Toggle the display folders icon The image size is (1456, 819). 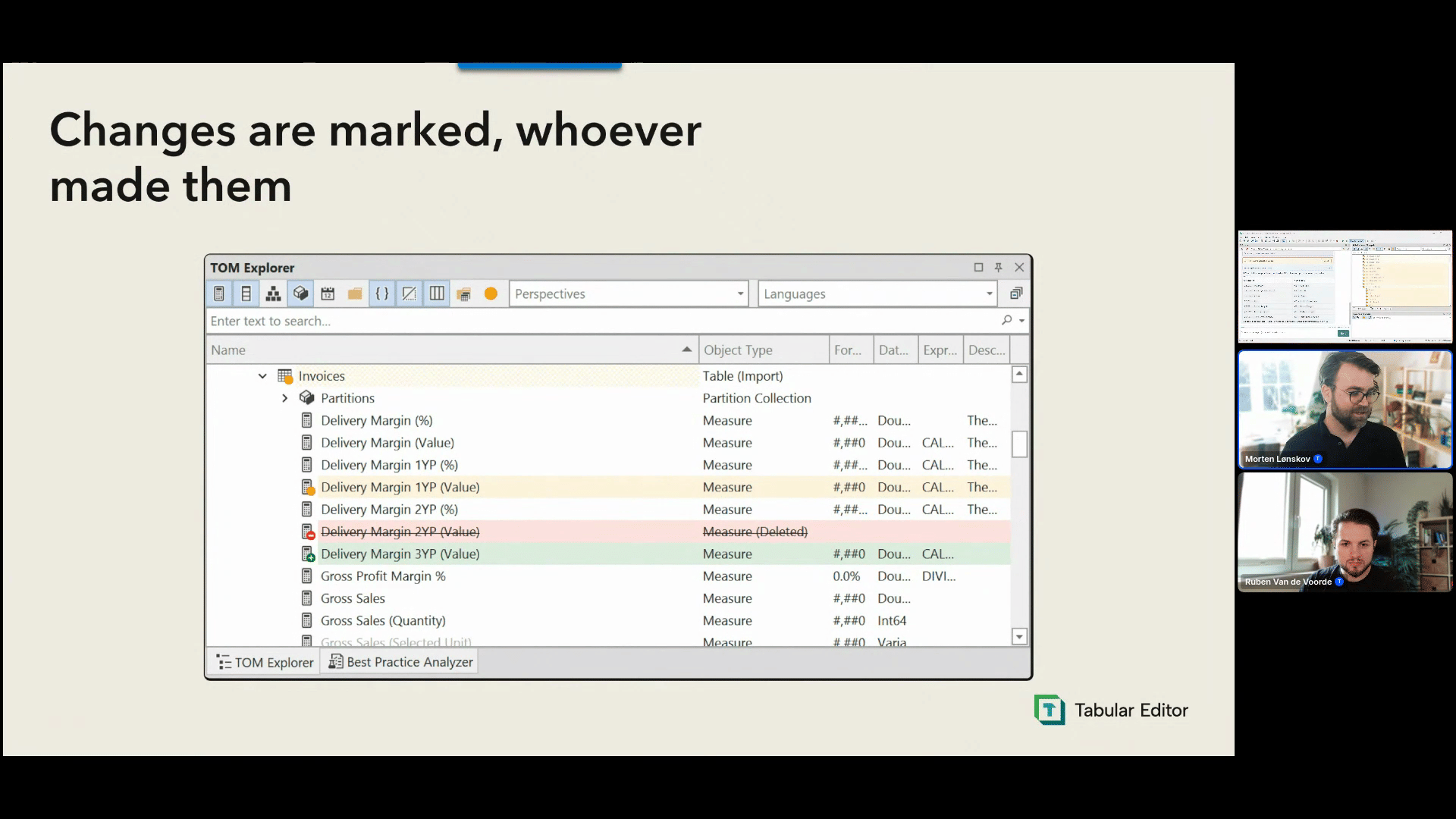pos(355,293)
